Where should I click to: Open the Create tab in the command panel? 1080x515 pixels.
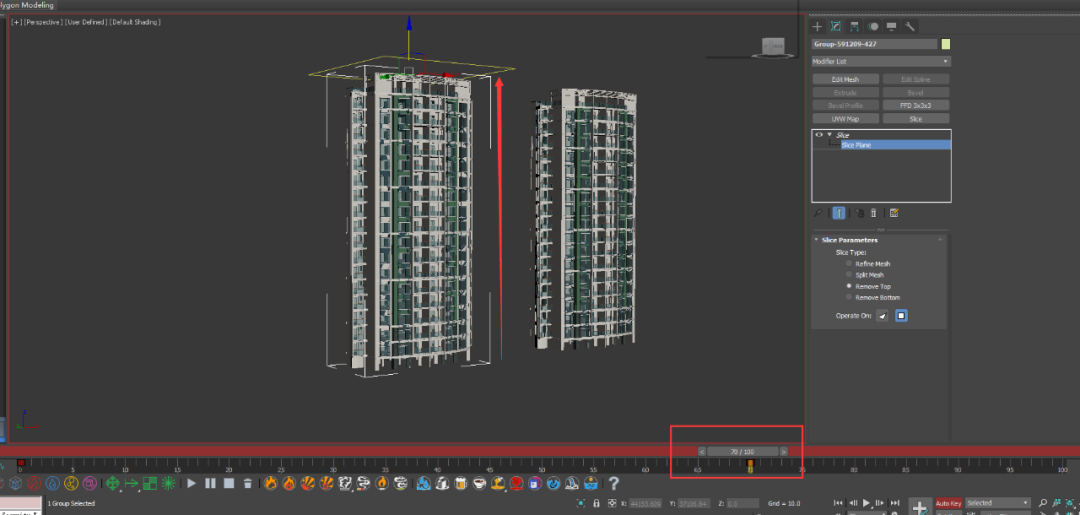tap(817, 27)
